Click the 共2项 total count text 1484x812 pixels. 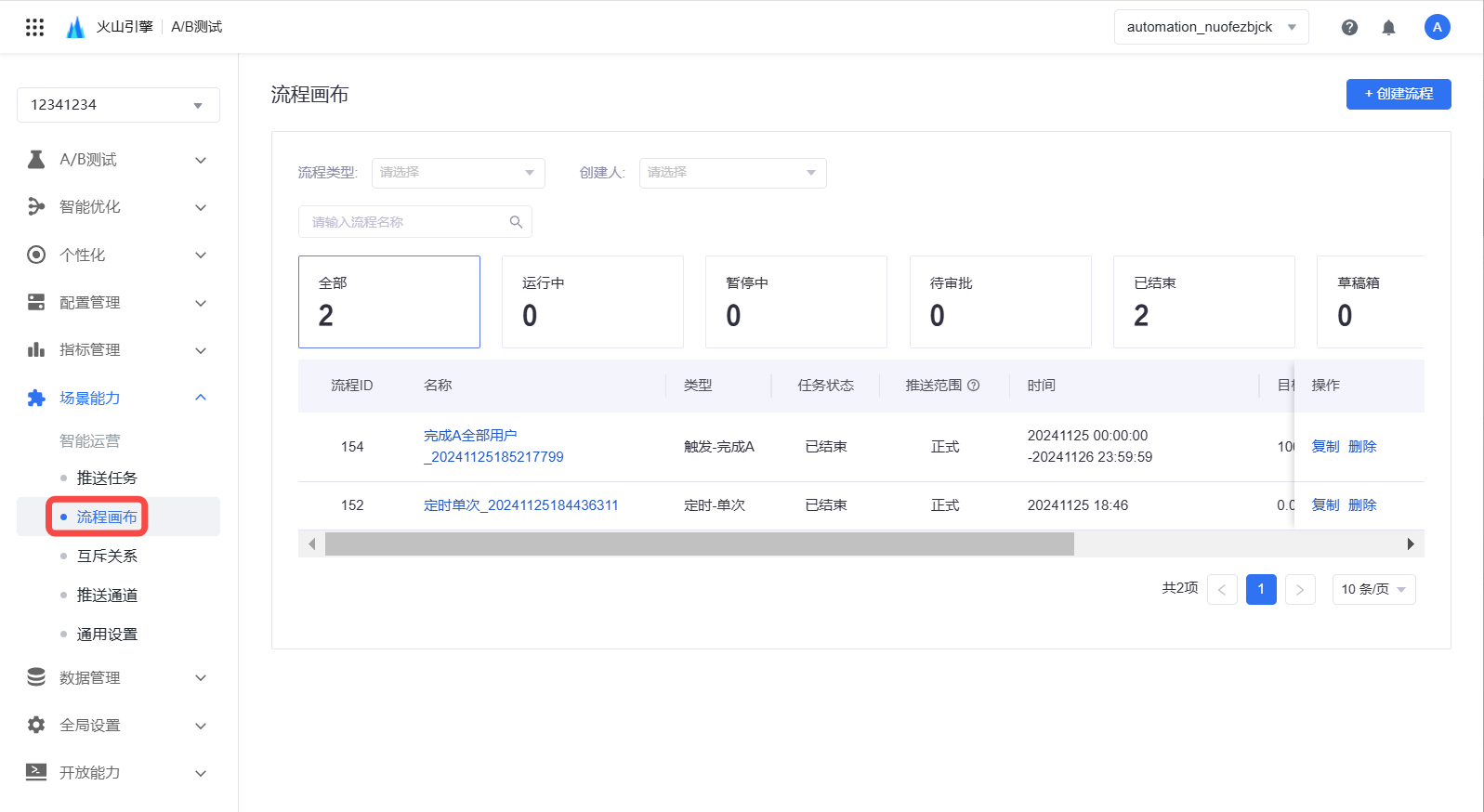1180,588
